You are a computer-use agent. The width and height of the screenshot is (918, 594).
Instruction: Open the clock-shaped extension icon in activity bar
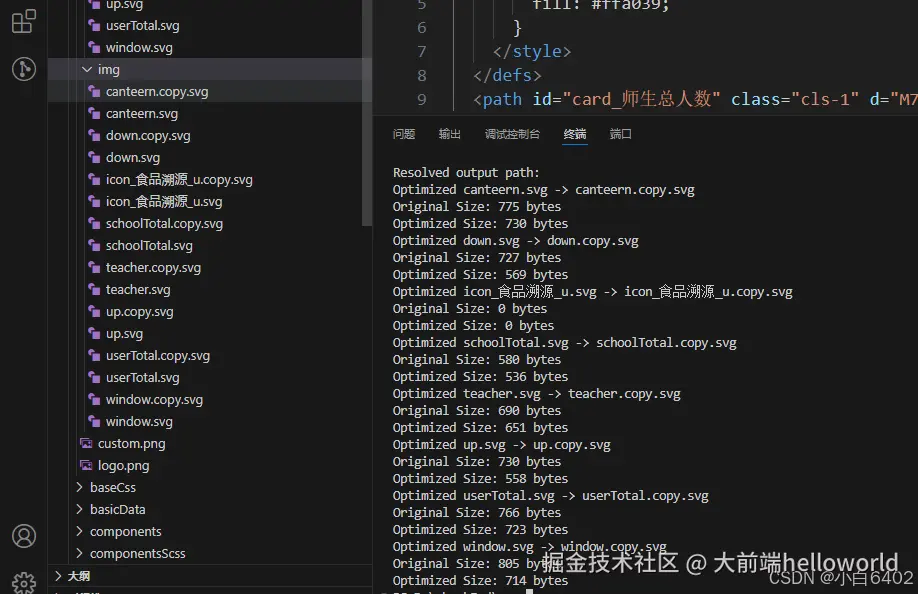[x=24, y=69]
